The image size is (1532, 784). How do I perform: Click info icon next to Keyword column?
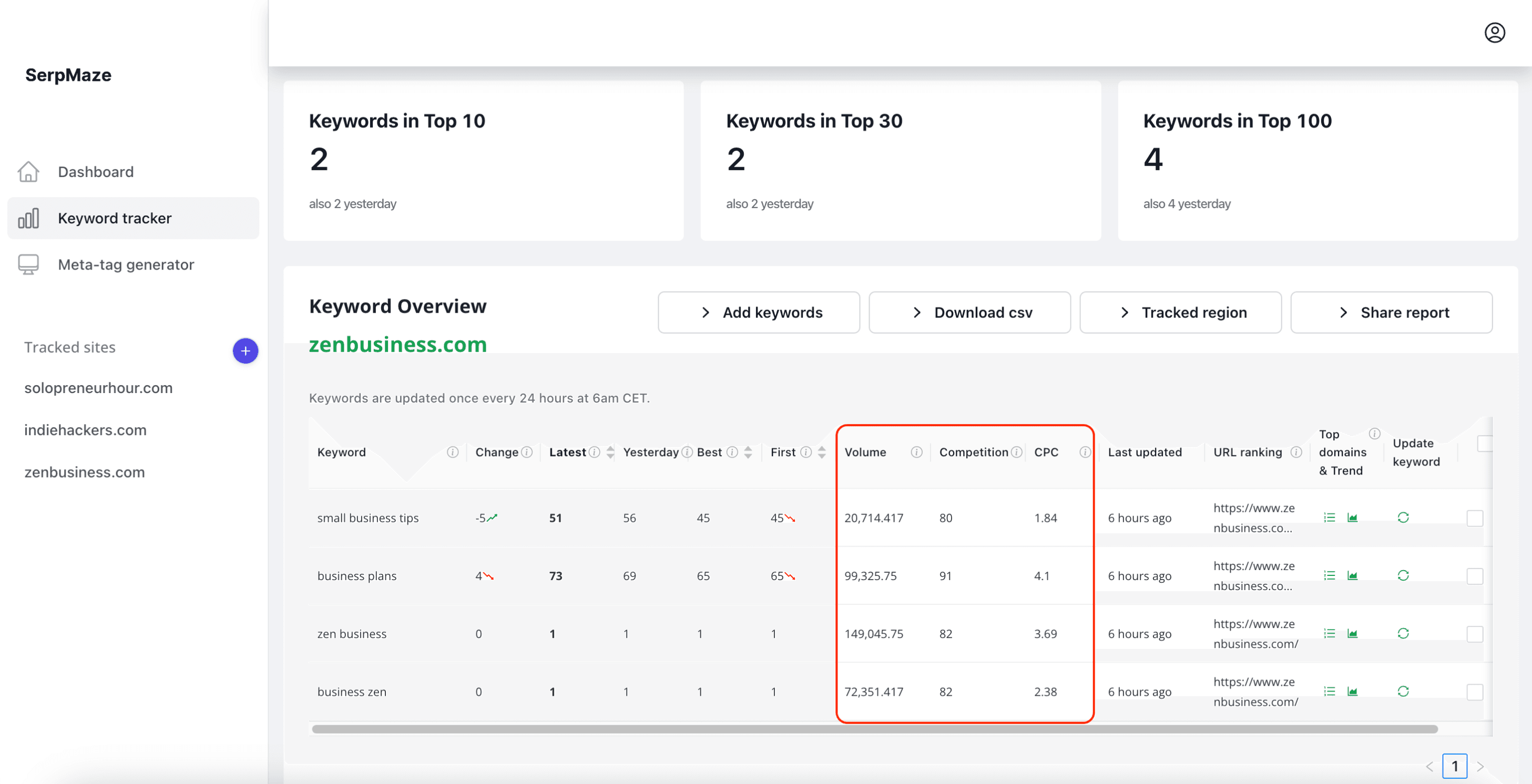(x=452, y=452)
